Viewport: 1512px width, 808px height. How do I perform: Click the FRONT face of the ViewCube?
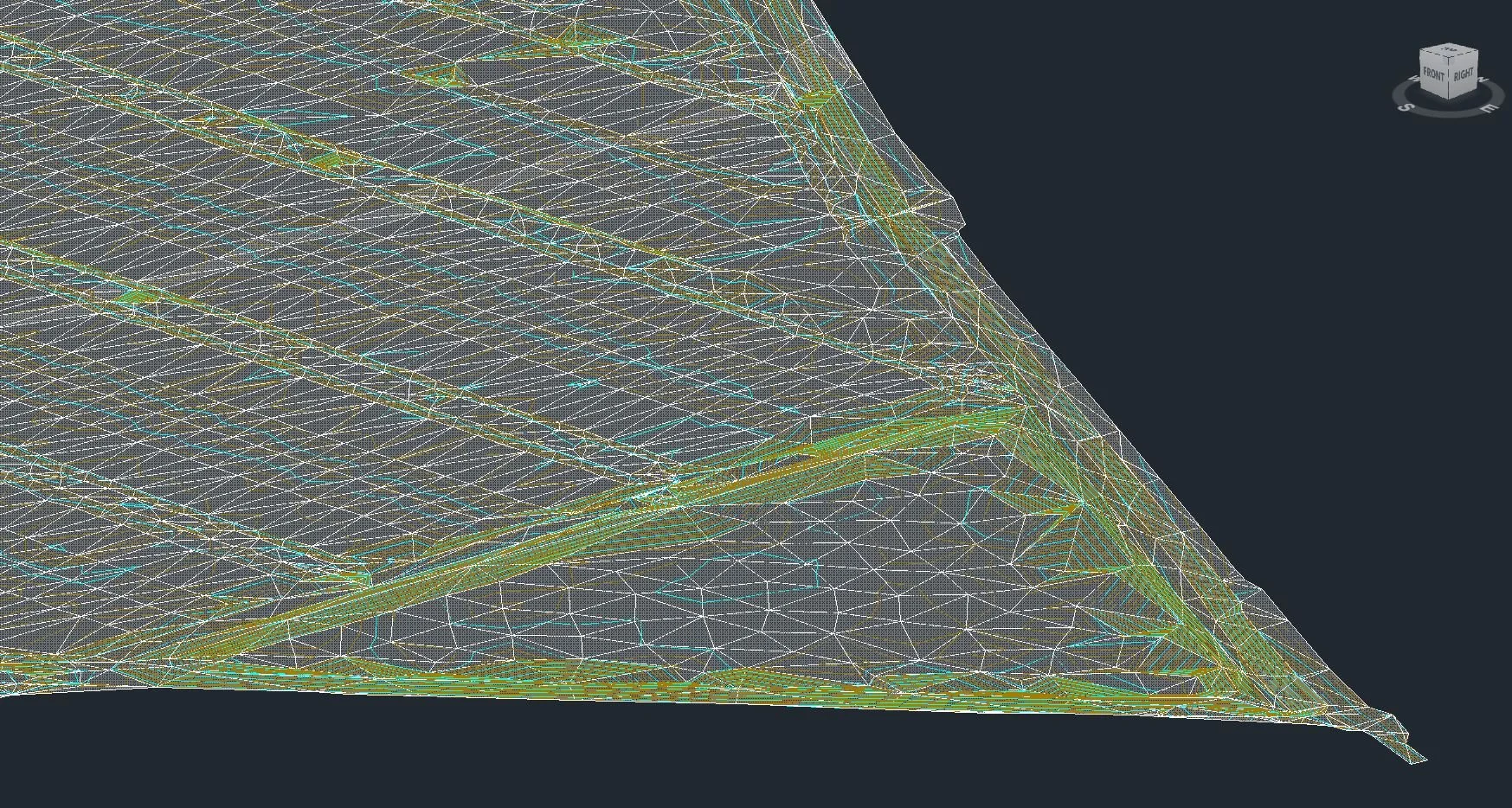tap(1434, 74)
